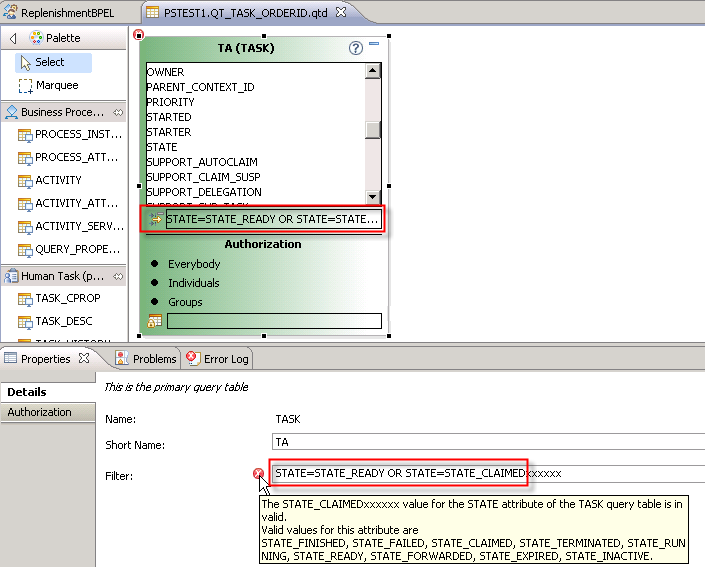Select the Details properties section
Image resolution: width=705 pixels, height=567 pixels.
click(x=48, y=392)
